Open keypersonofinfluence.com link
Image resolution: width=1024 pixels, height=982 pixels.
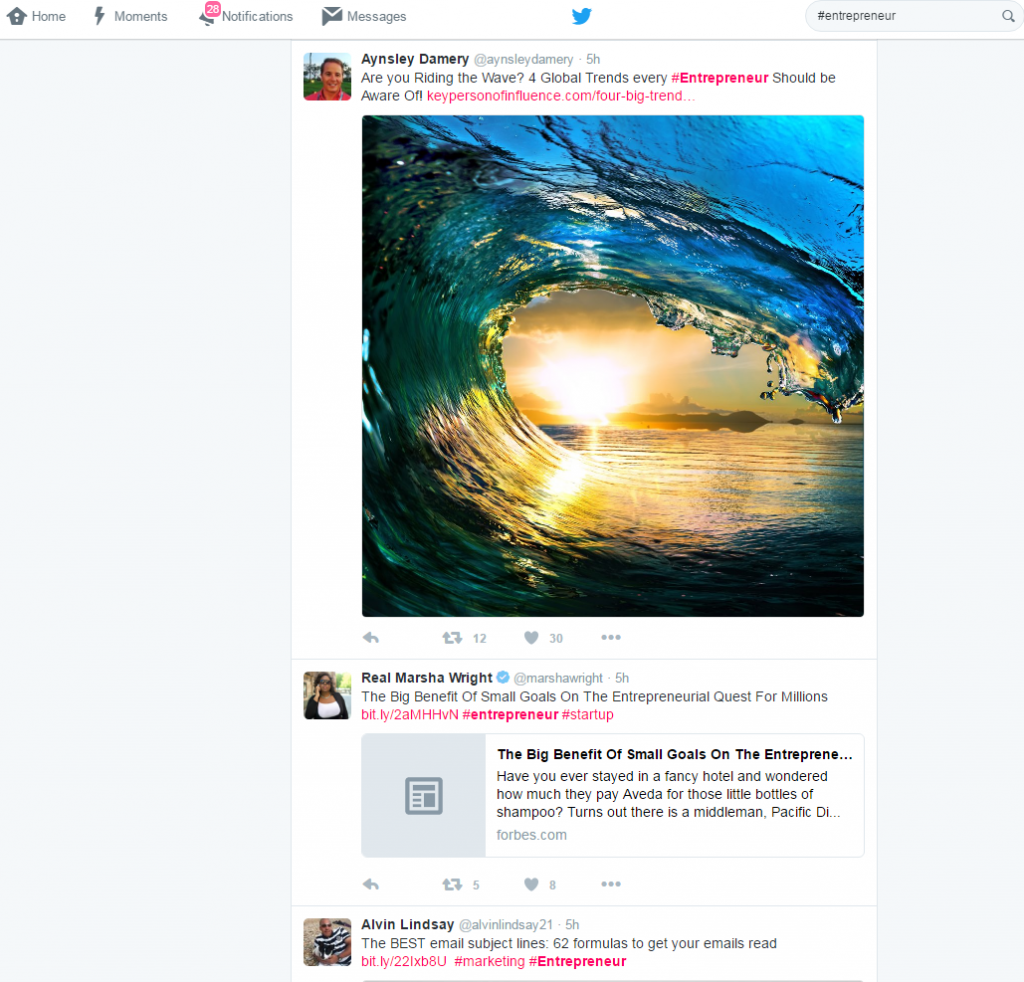click(561, 96)
